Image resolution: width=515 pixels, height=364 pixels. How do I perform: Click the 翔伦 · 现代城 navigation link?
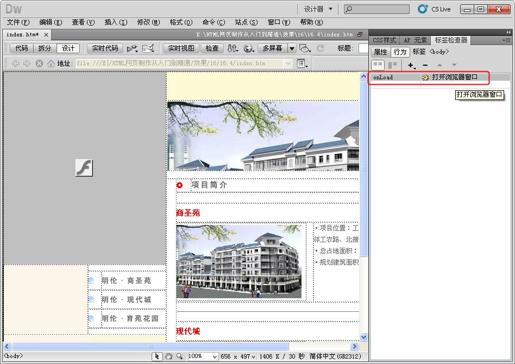point(126,300)
